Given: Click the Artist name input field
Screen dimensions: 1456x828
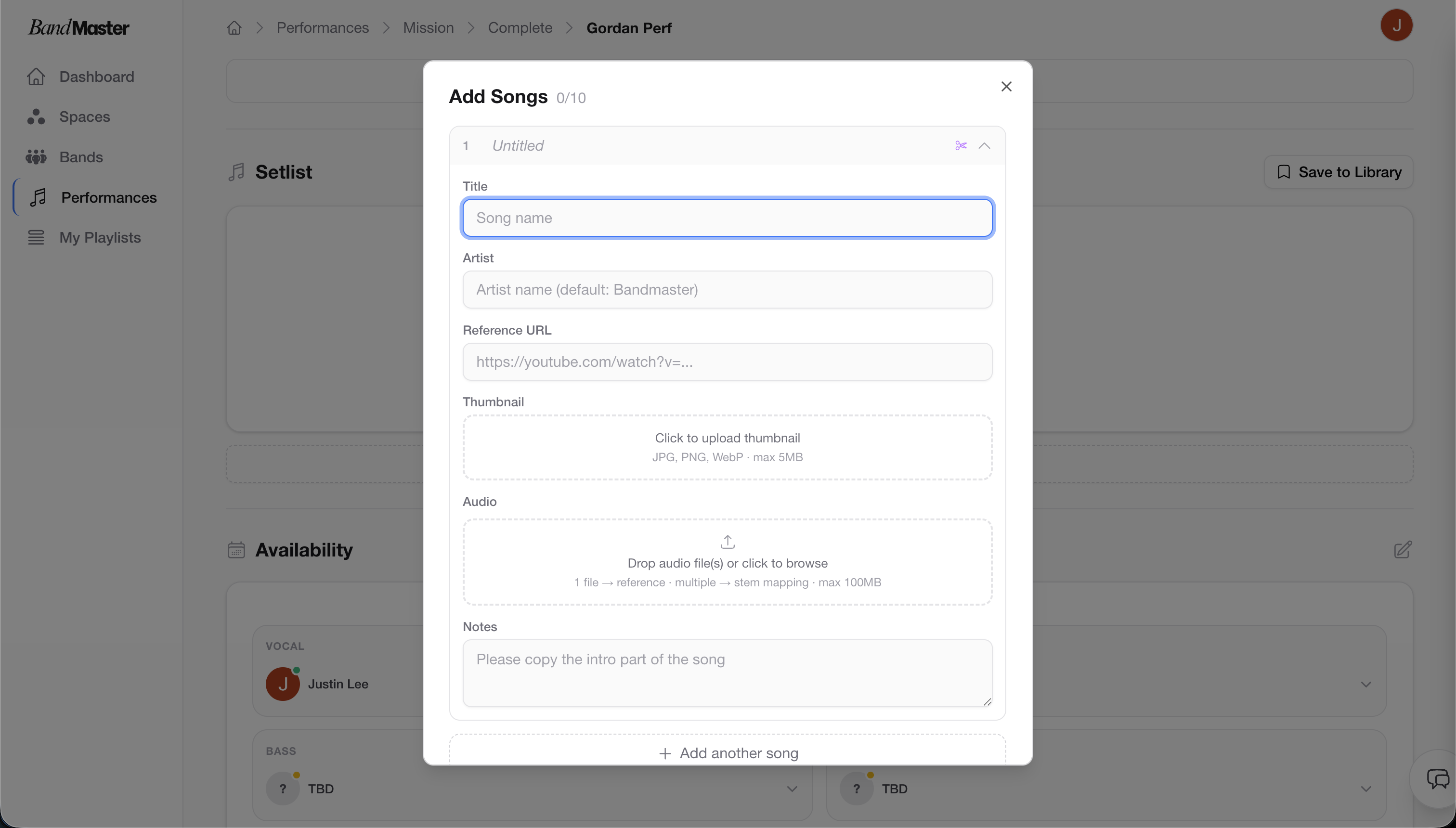Looking at the screenshot, I should pos(728,289).
